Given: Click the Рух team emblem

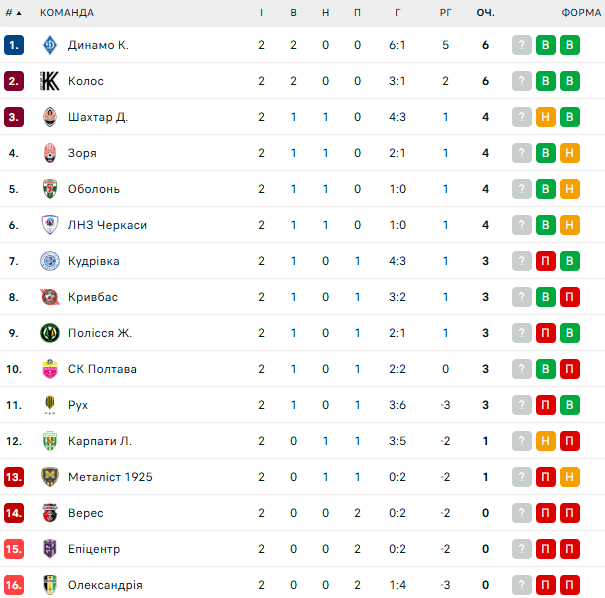Looking at the screenshot, I should 50,405.
